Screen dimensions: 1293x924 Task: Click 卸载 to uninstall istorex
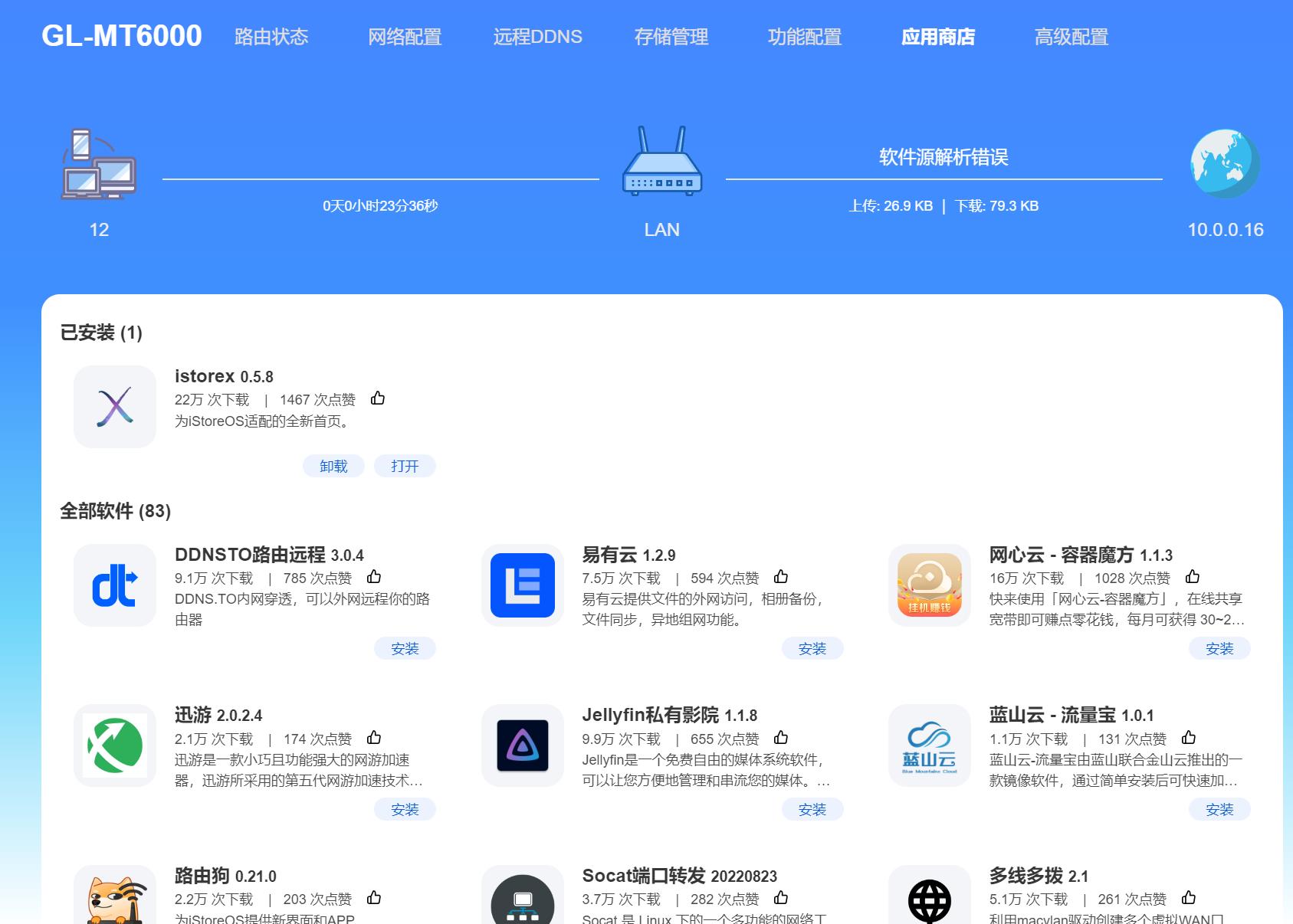tap(333, 465)
